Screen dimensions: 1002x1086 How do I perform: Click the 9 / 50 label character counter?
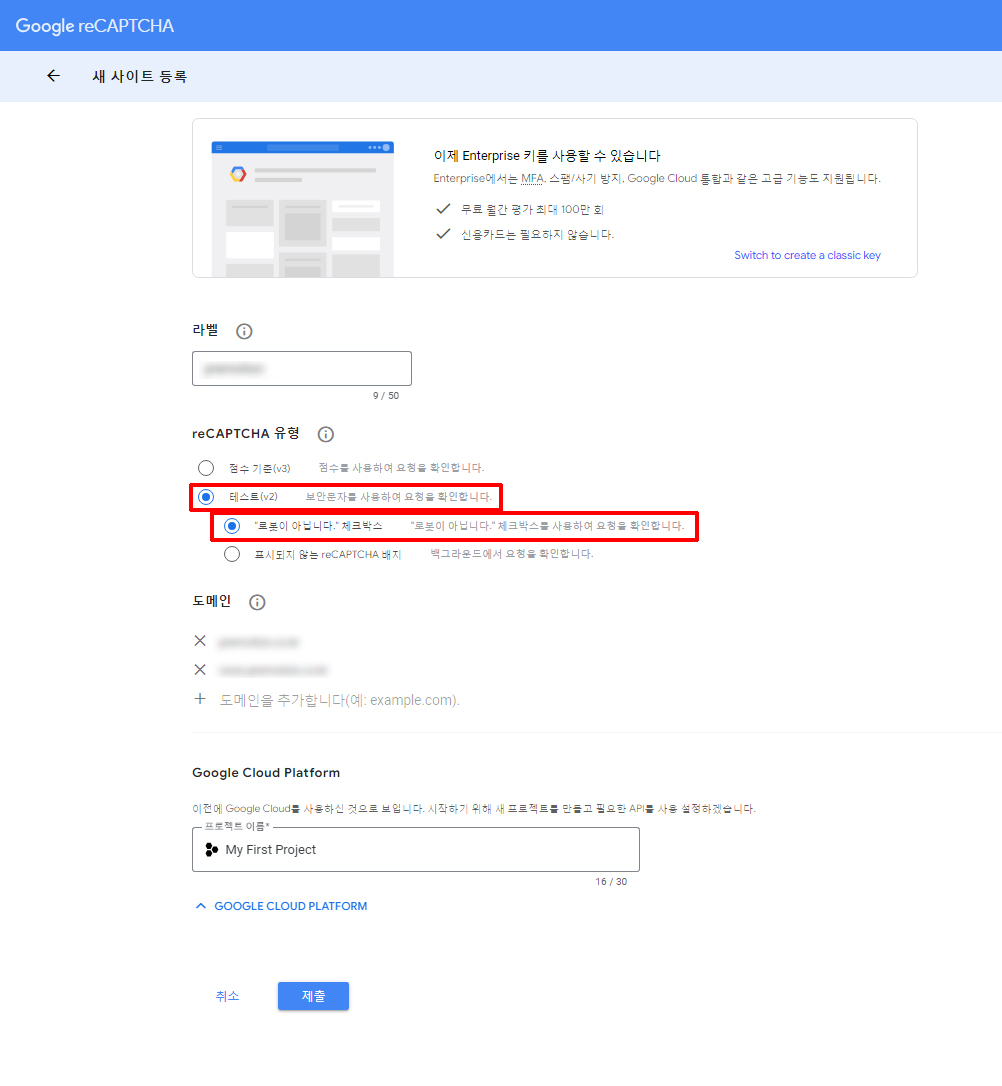point(386,395)
